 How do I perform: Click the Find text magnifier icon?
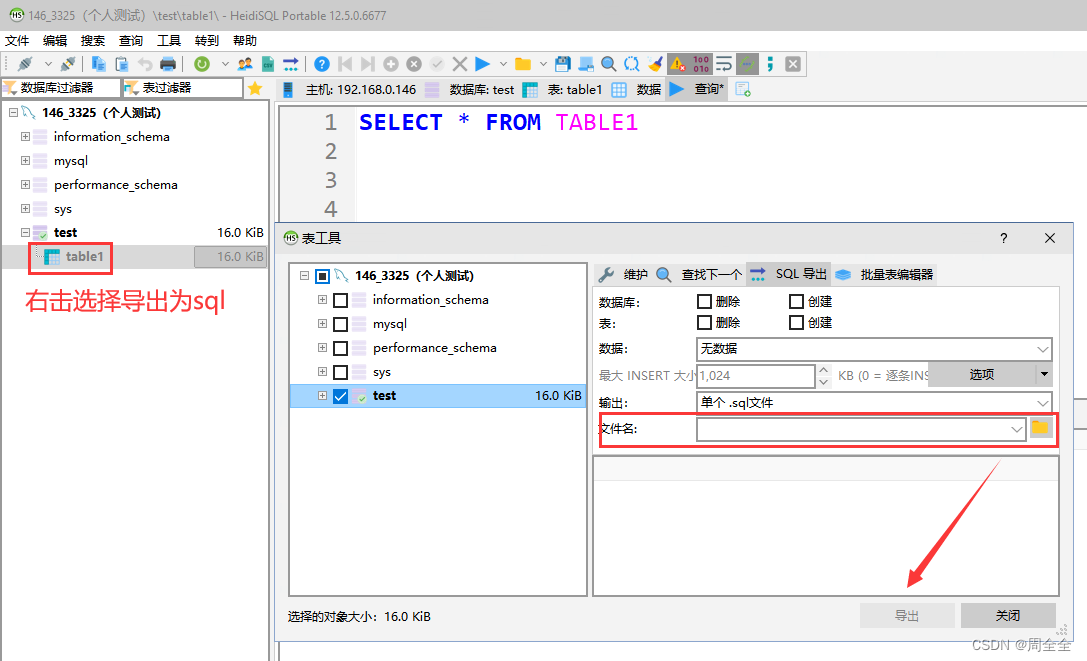[x=609, y=65]
